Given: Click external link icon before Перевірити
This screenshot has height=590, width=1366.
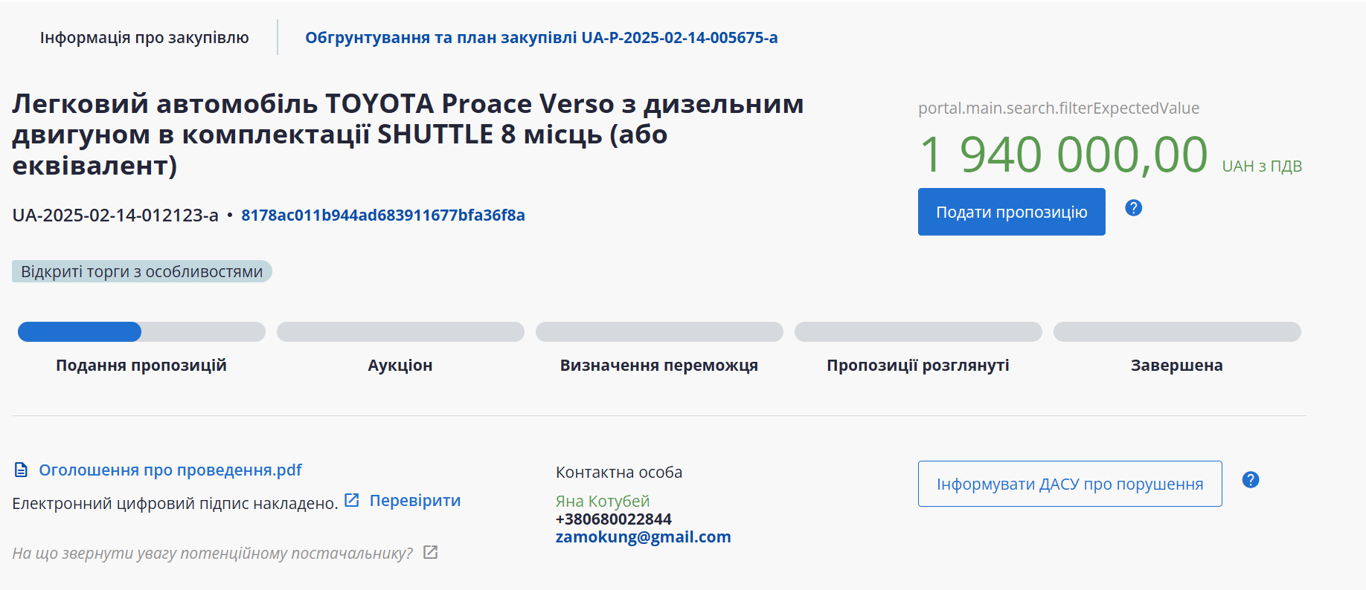Looking at the screenshot, I should [x=352, y=500].
